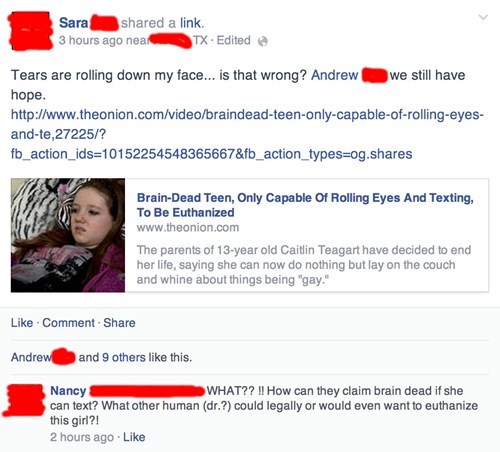Image resolution: width=500 pixels, height=452 pixels.
Task: Open Sara's profile name link
Action: 73,23
